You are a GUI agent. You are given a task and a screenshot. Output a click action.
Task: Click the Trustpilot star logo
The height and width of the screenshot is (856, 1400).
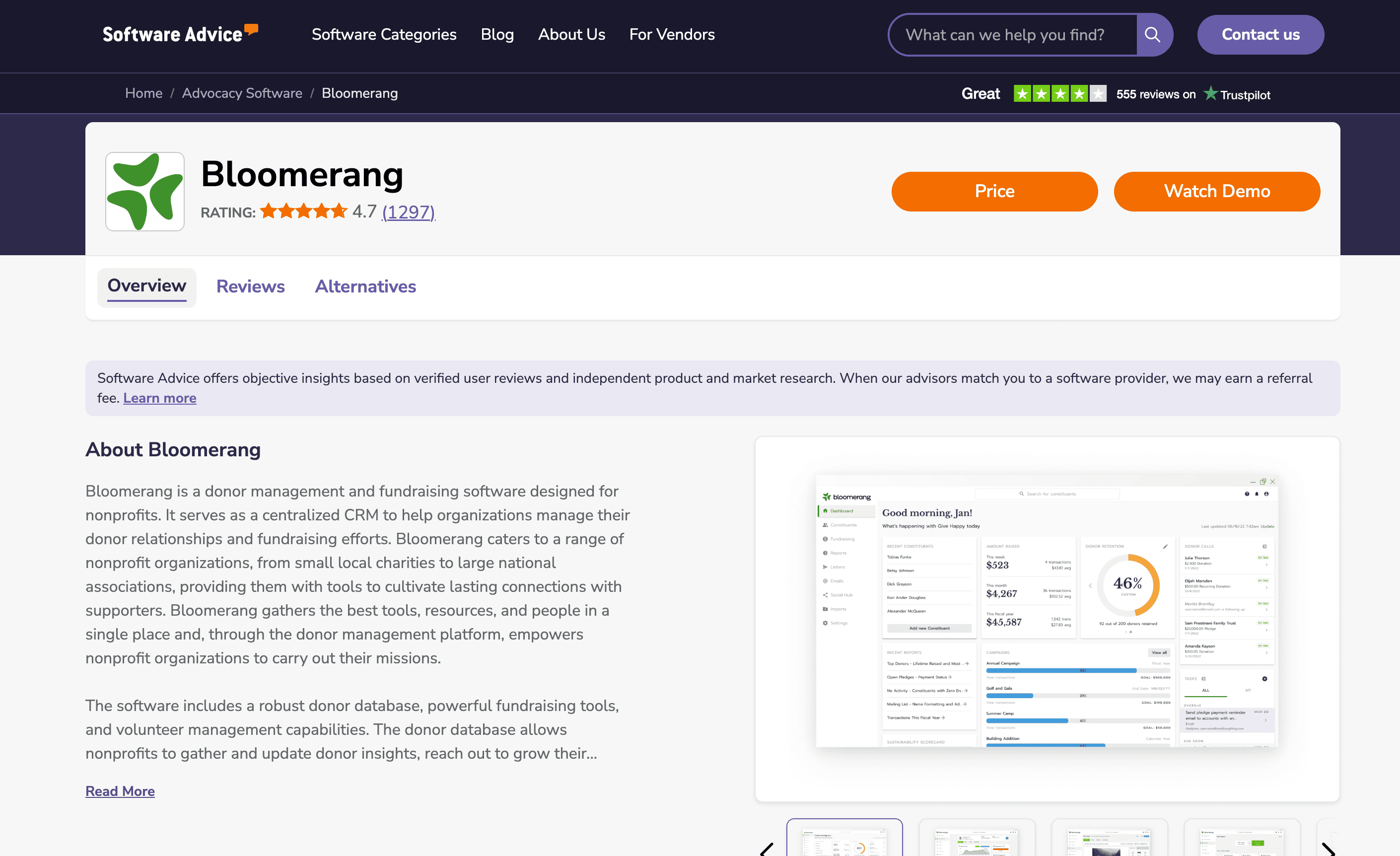(x=1210, y=94)
